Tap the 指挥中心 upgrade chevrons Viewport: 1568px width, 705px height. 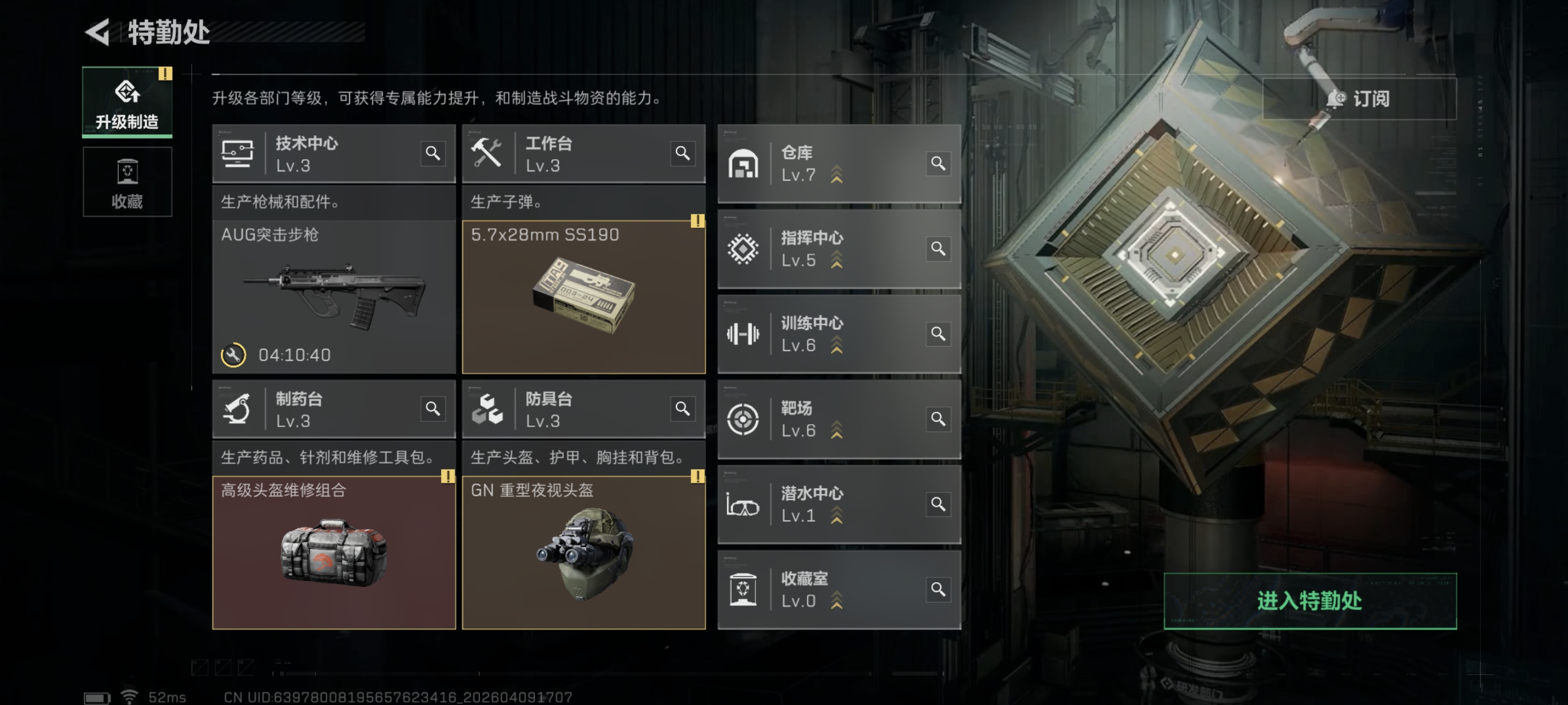pos(837,259)
